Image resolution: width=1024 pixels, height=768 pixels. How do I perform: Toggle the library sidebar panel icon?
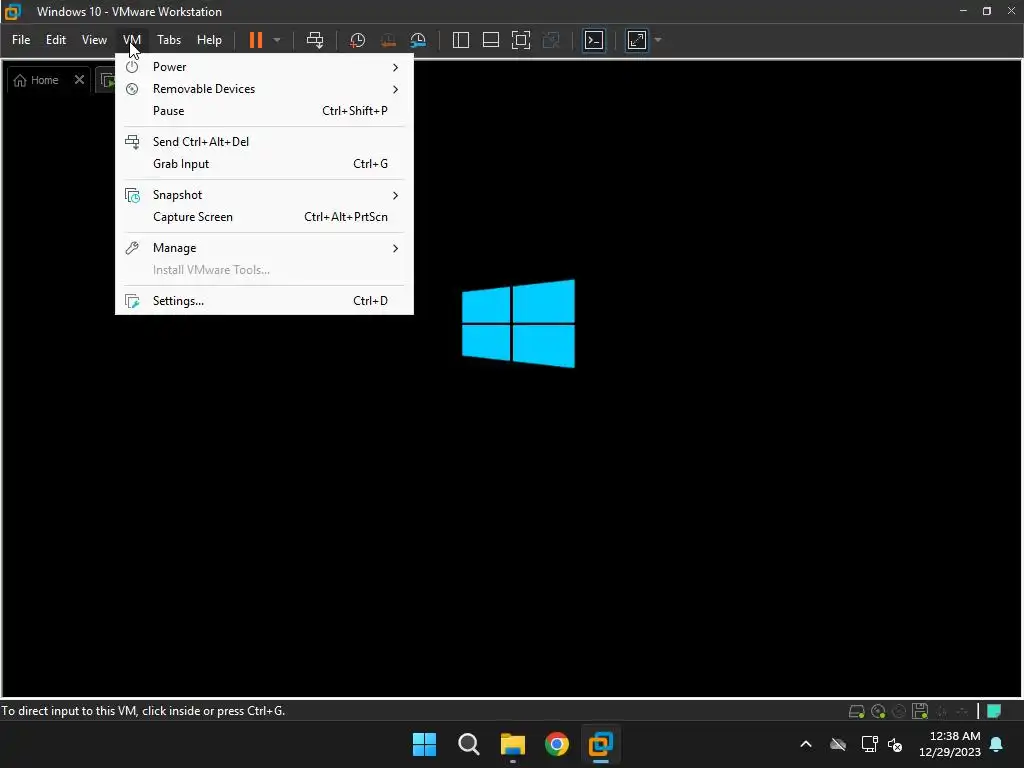click(460, 40)
